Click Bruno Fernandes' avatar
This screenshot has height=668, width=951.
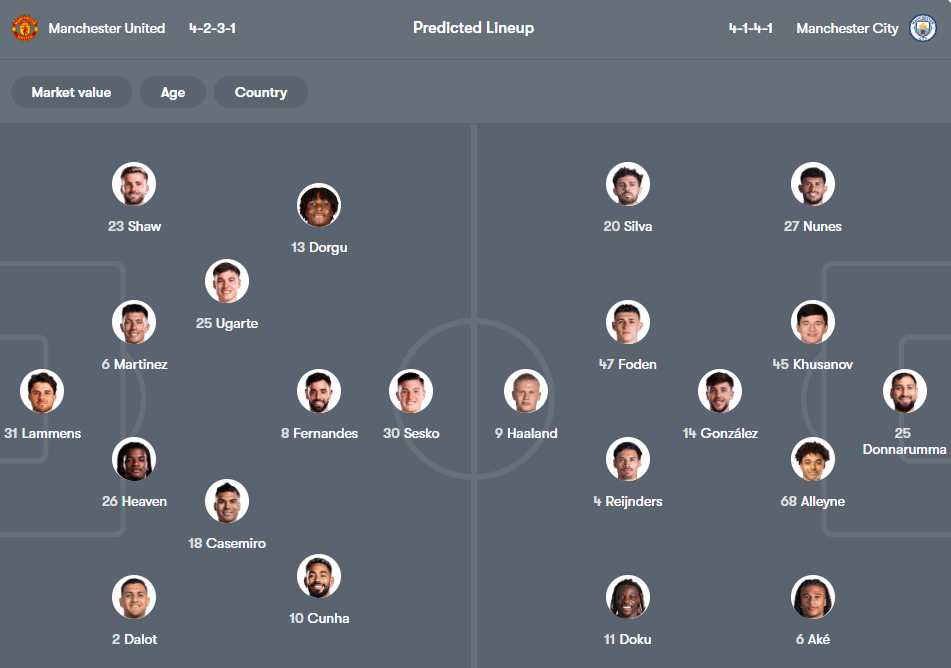click(x=319, y=391)
